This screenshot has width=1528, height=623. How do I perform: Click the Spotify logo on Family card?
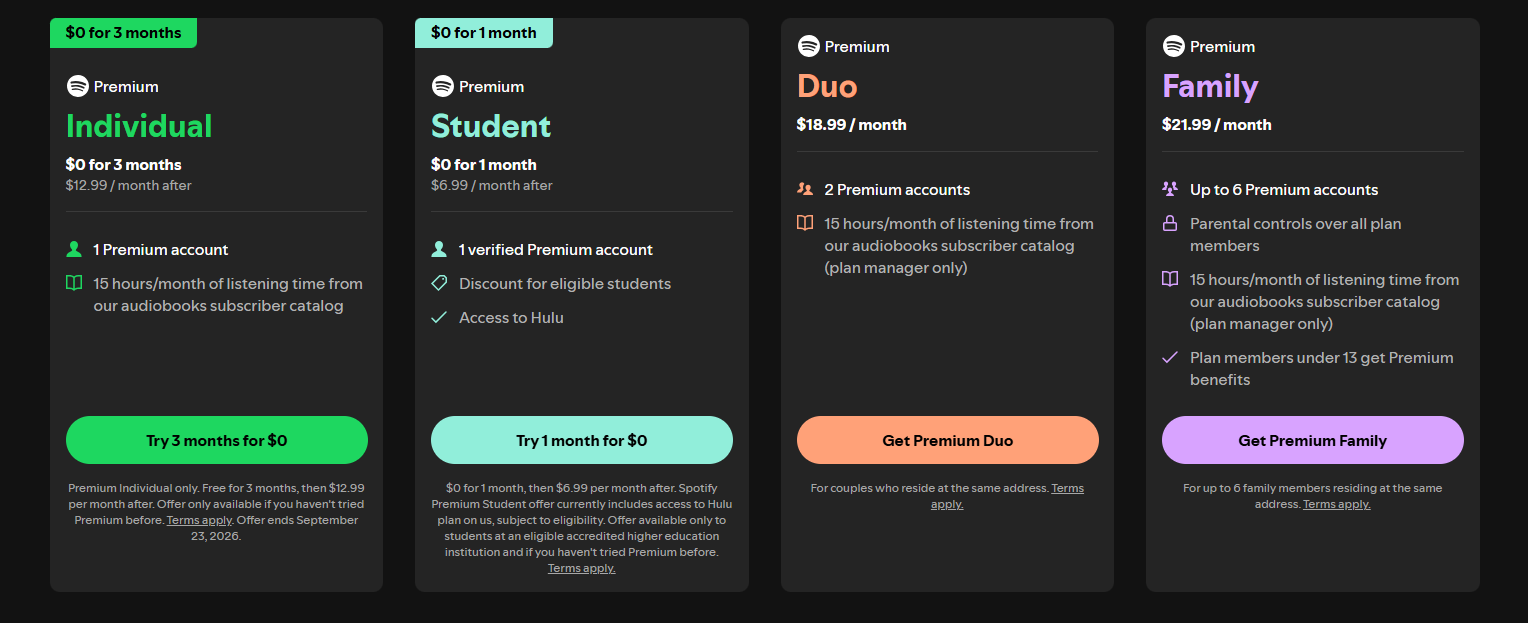pos(1173,46)
